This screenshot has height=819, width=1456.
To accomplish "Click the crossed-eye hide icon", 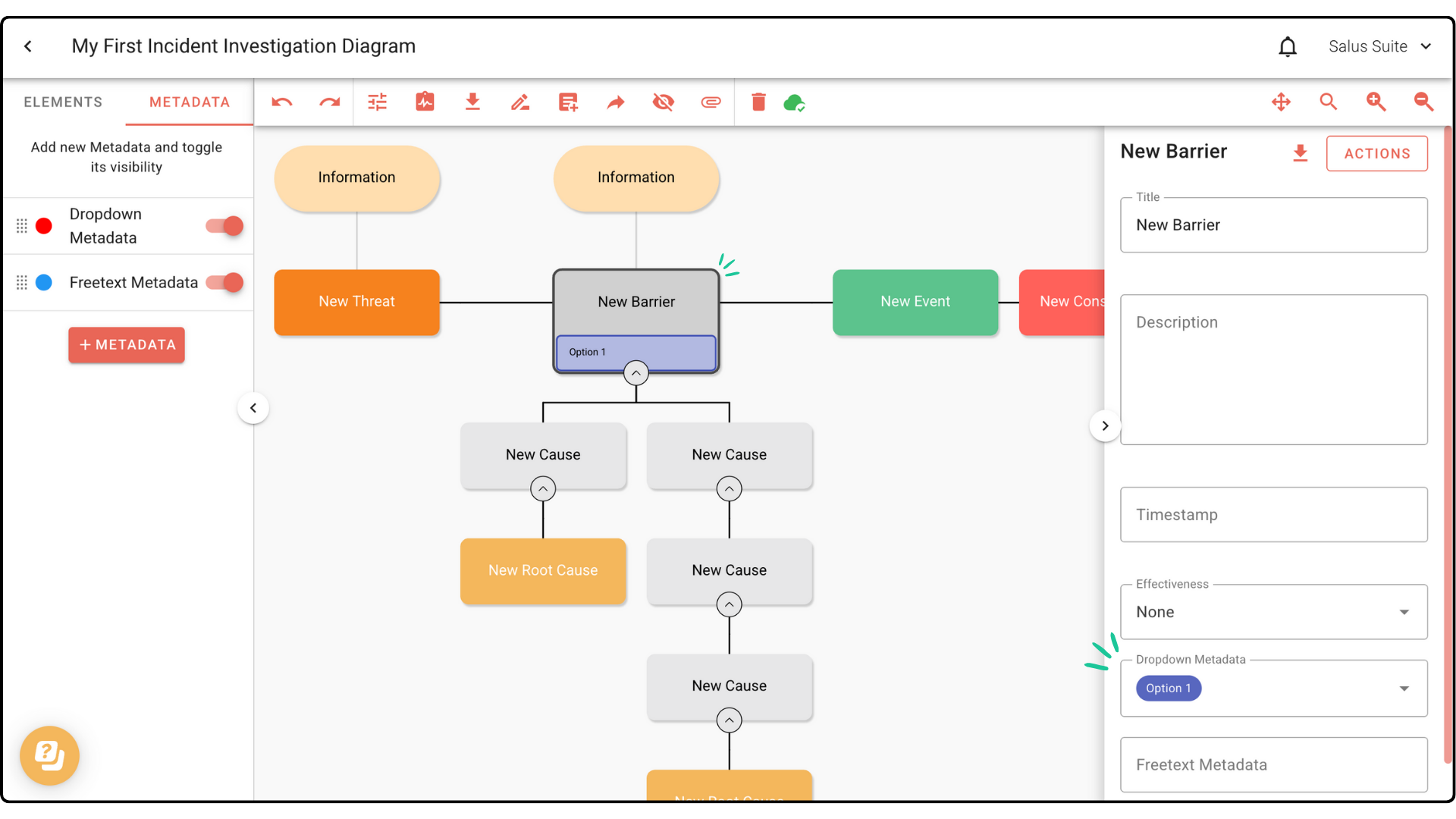I will (x=663, y=102).
